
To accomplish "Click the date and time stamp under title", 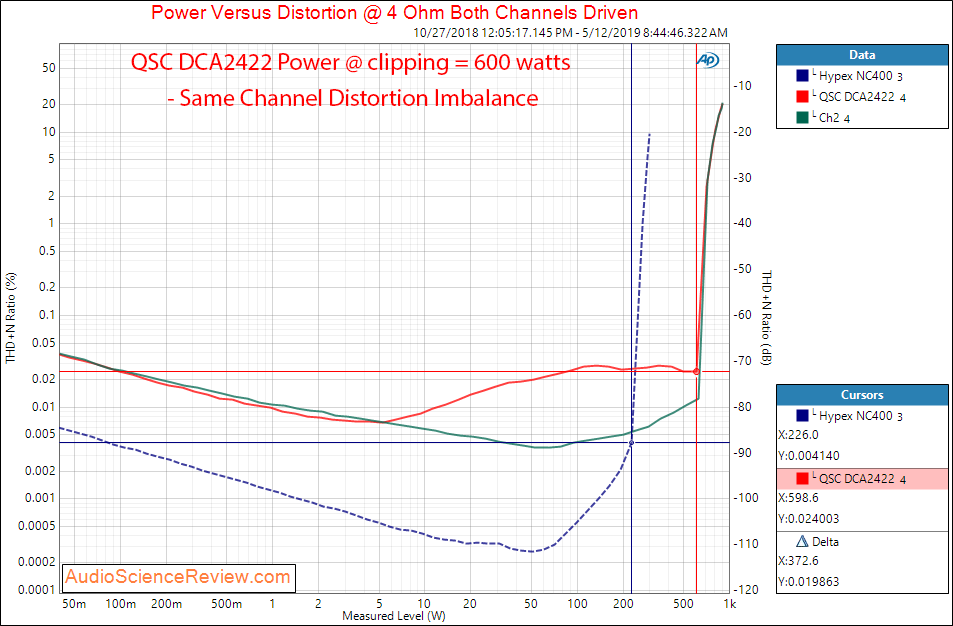I will [x=570, y=33].
